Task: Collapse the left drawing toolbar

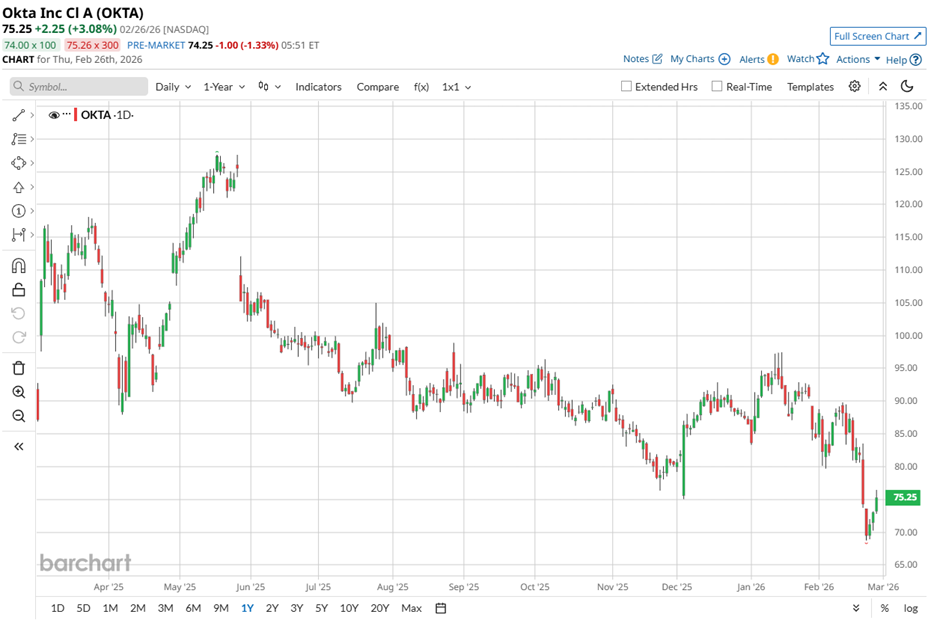Action: [18, 447]
